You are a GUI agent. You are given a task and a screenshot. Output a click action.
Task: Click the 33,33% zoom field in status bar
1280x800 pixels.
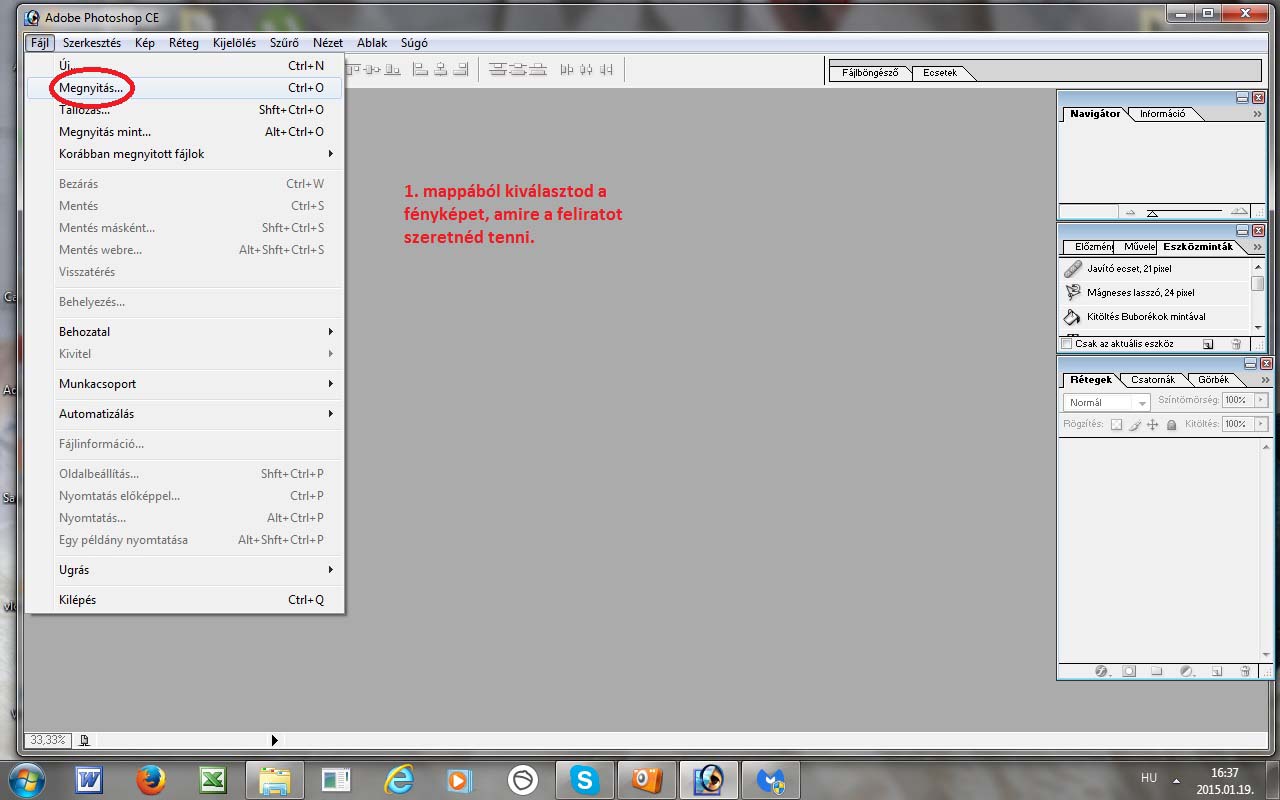[x=48, y=740]
